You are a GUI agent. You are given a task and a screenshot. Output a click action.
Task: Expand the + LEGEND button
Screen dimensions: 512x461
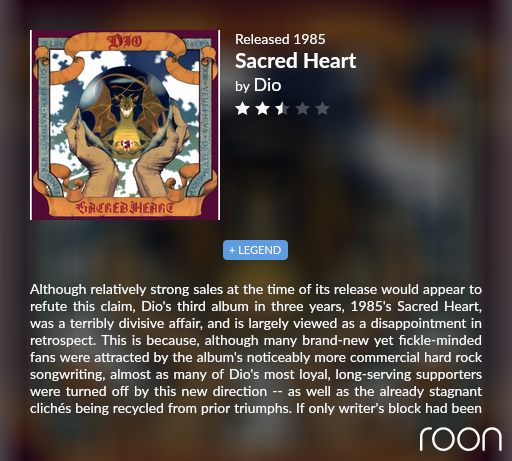(255, 250)
